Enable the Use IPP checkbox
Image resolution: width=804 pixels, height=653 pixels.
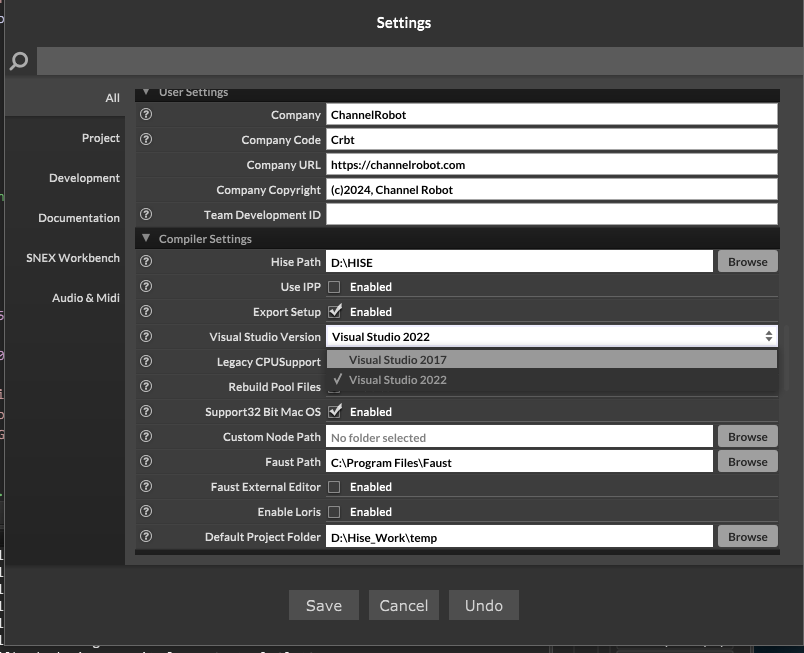335,287
